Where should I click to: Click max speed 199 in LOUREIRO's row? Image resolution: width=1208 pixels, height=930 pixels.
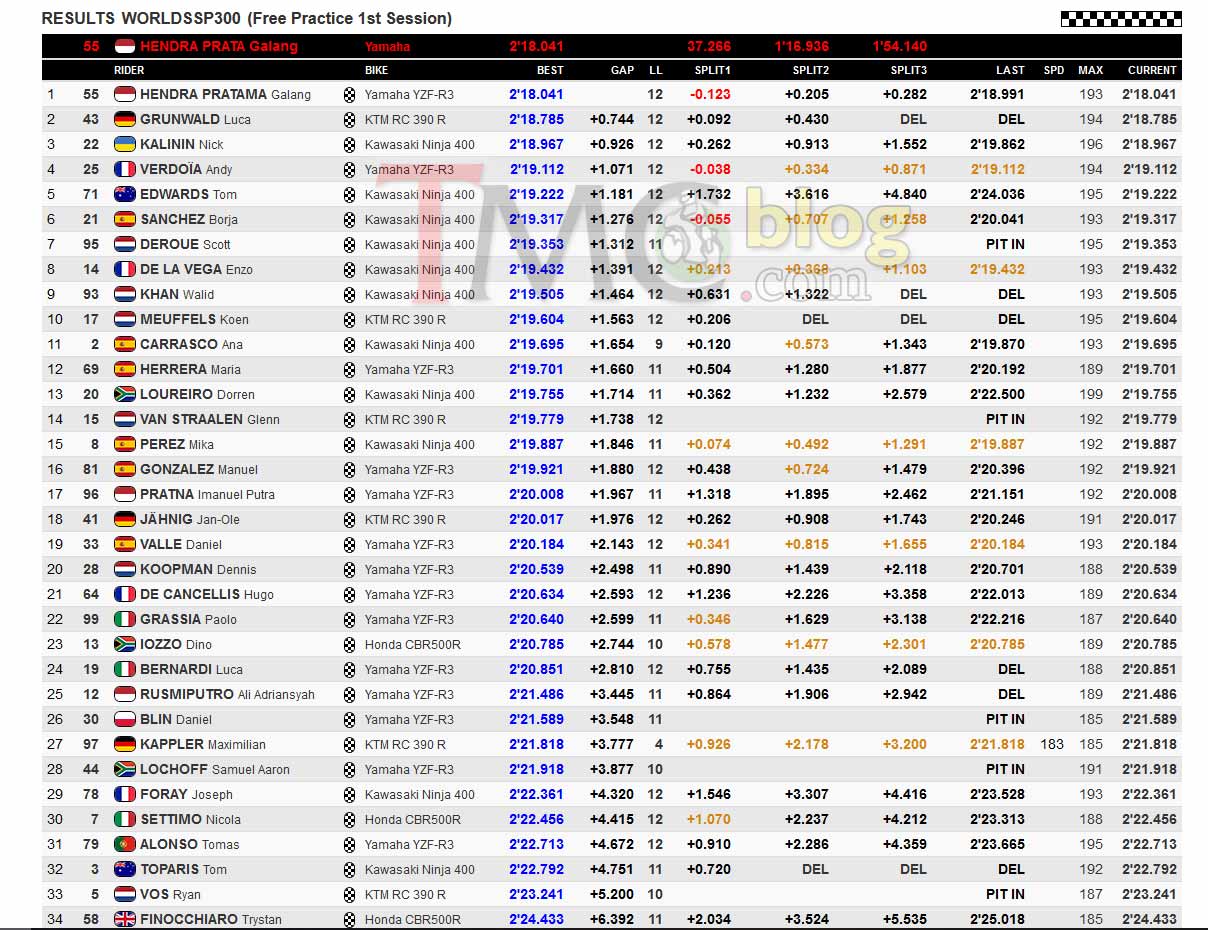click(x=1091, y=394)
